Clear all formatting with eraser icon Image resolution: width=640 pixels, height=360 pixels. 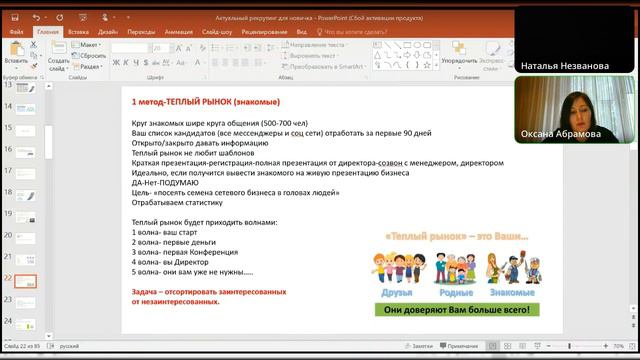203,48
